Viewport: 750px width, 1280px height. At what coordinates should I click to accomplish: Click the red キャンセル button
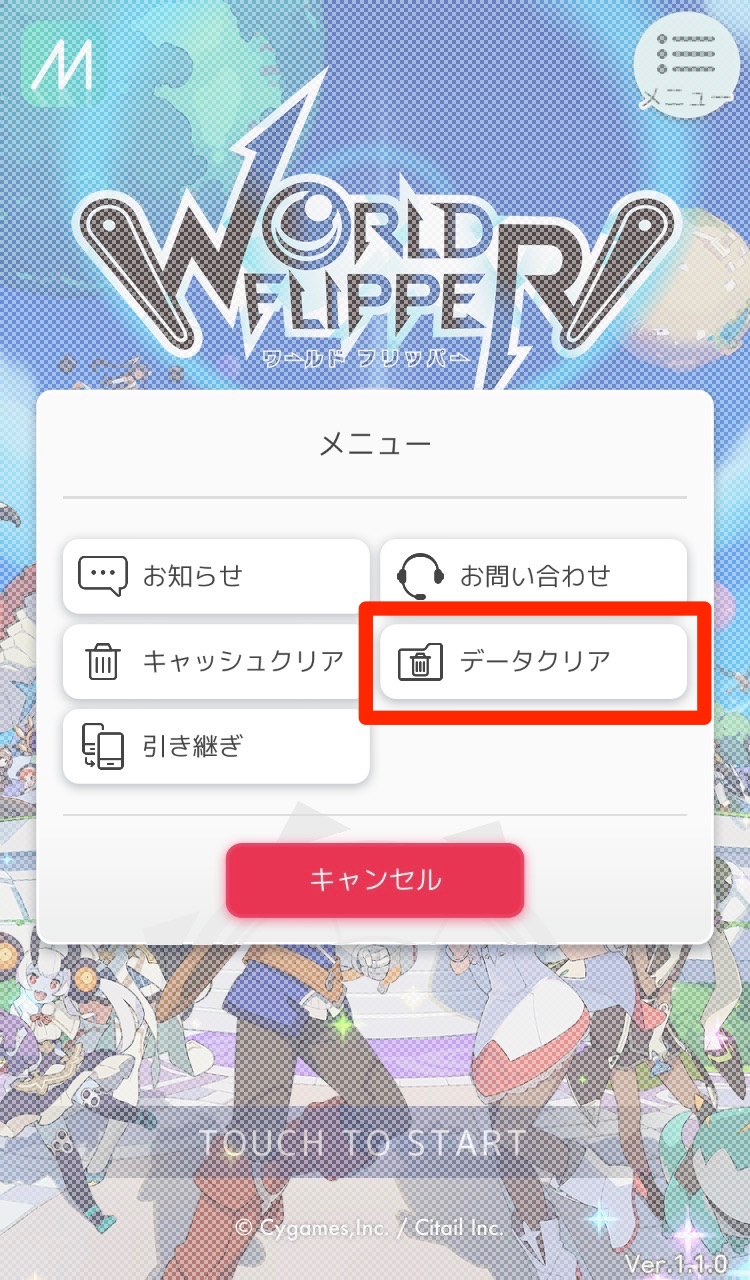[375, 880]
